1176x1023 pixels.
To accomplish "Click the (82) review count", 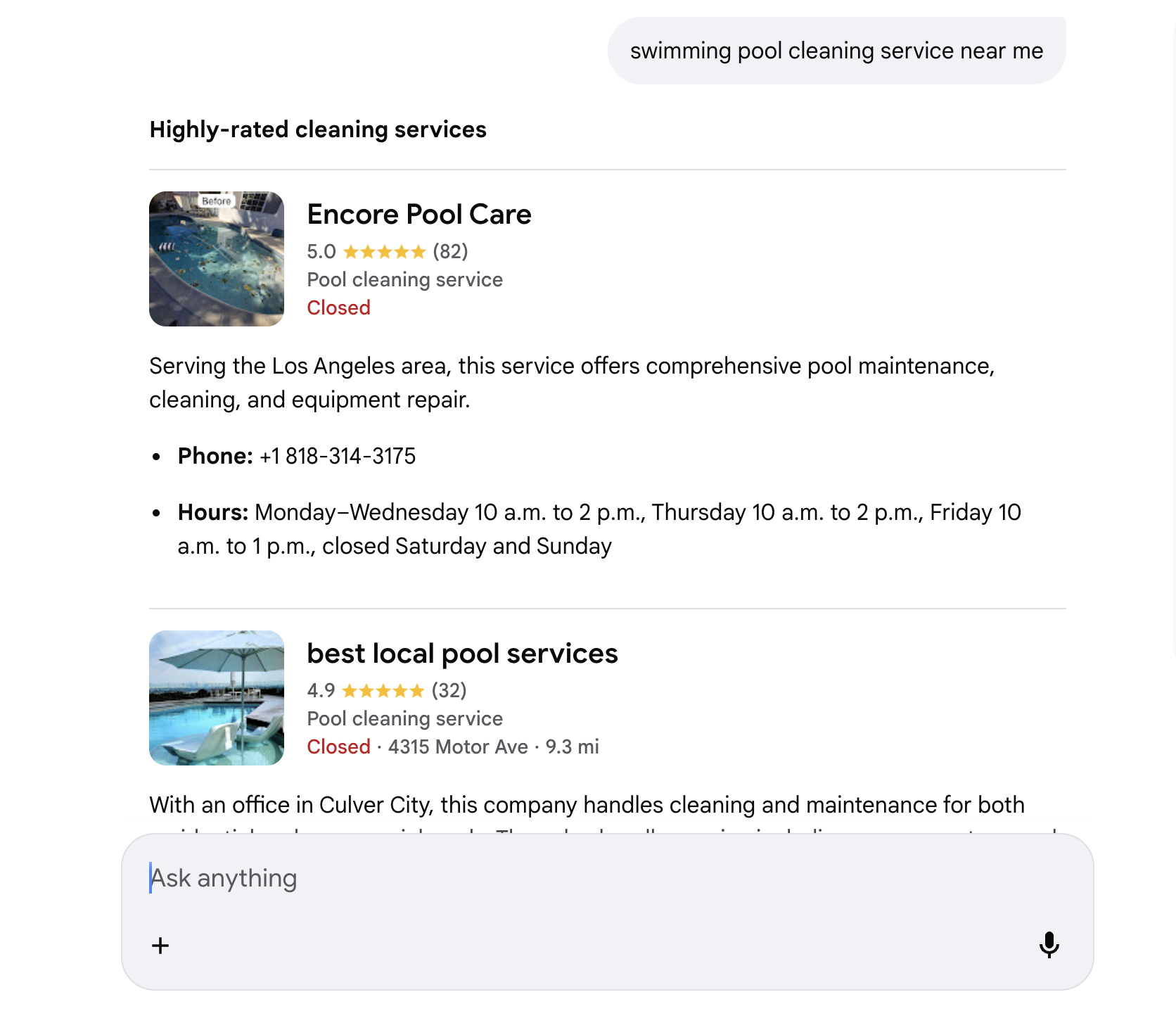I will coord(450,252).
